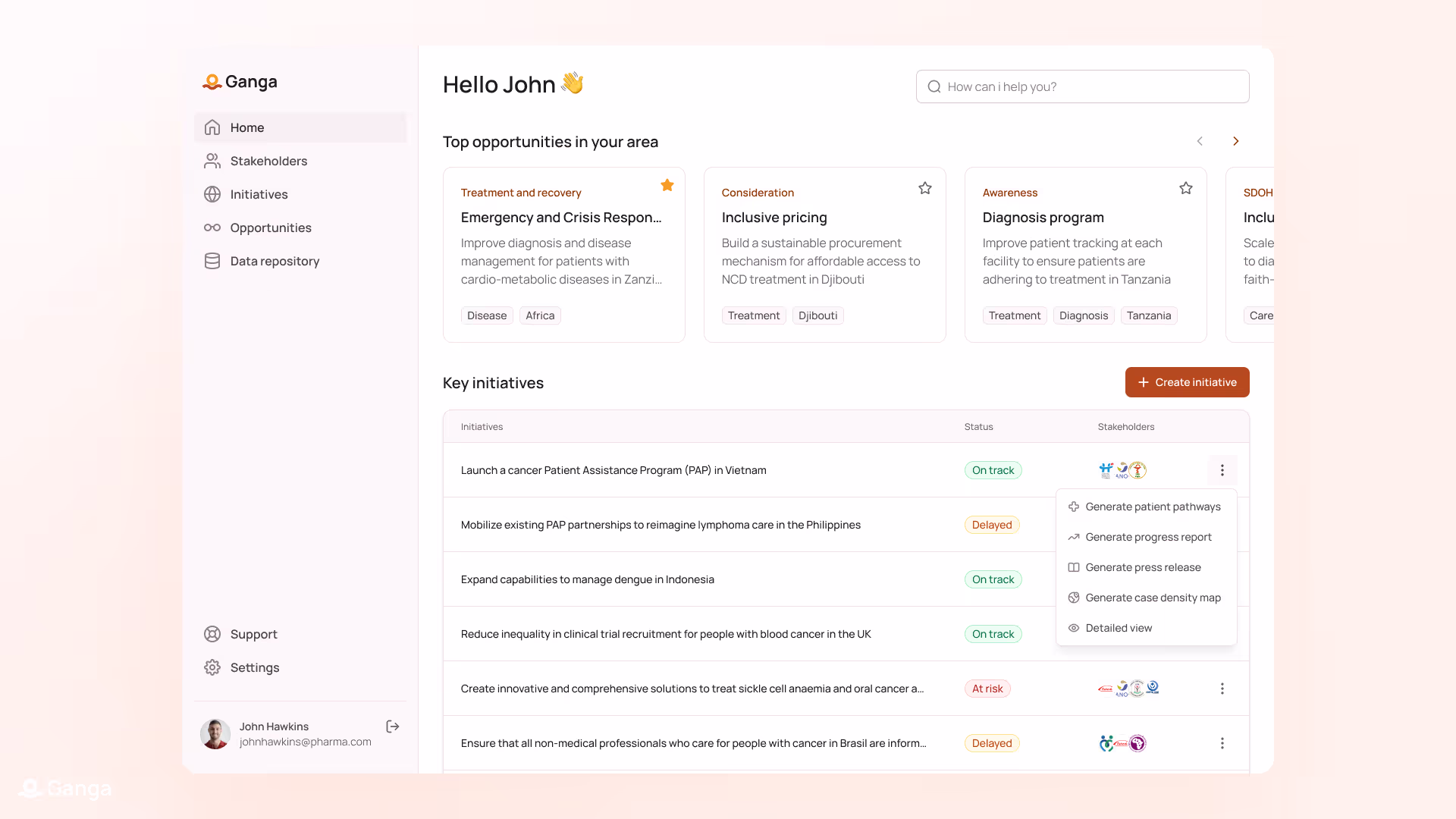
Task: Open Stakeholders from the sidebar
Action: [x=268, y=161]
